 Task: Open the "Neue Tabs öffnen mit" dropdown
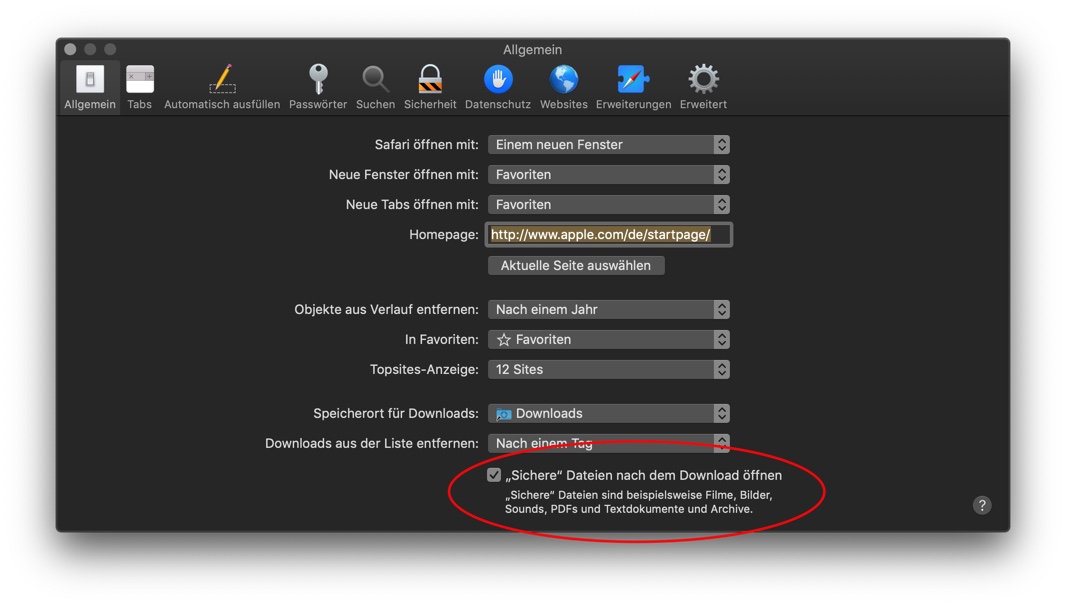[608, 205]
